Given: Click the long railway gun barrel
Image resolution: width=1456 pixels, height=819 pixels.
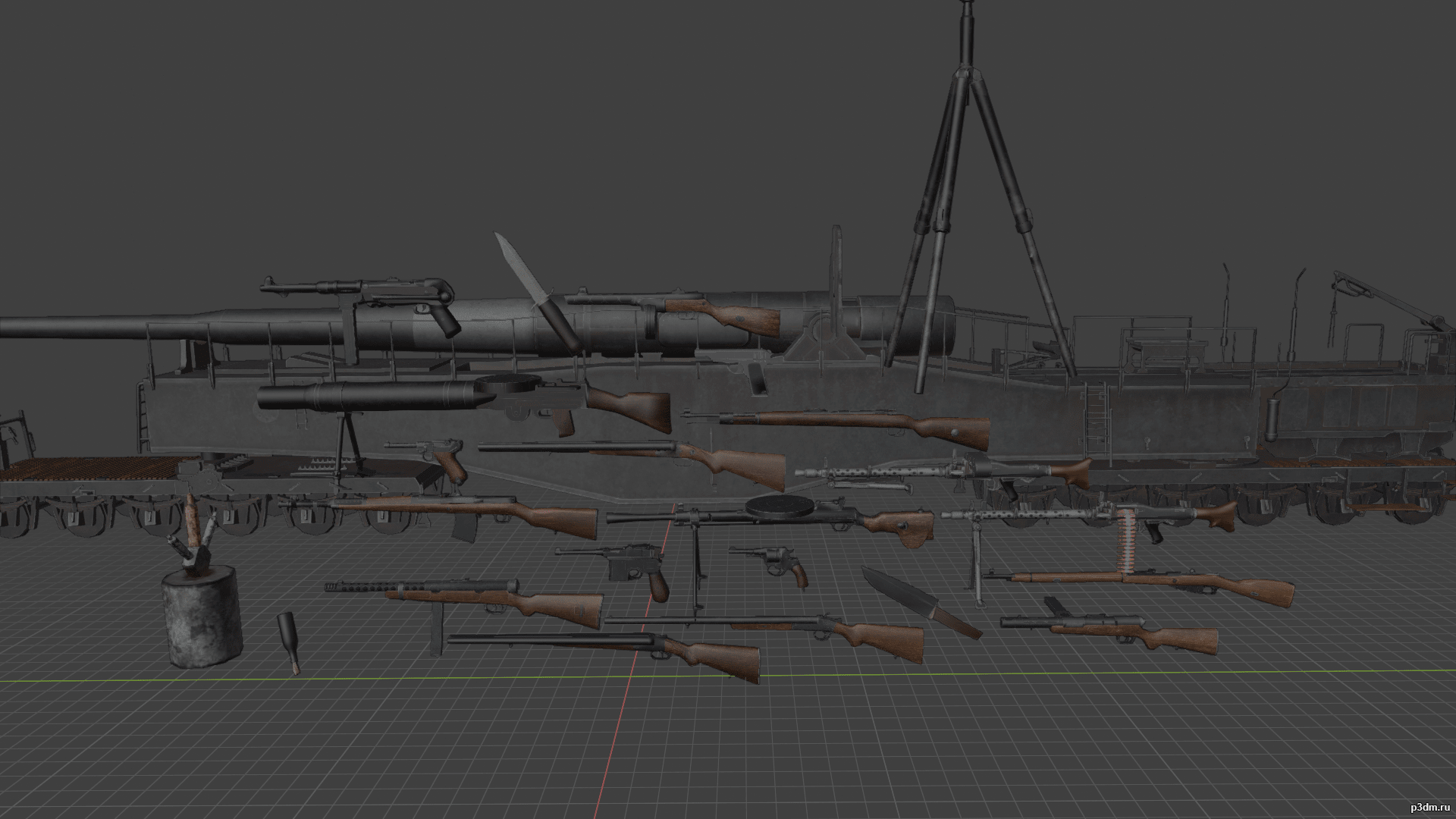Looking at the screenshot, I should click(76, 328).
